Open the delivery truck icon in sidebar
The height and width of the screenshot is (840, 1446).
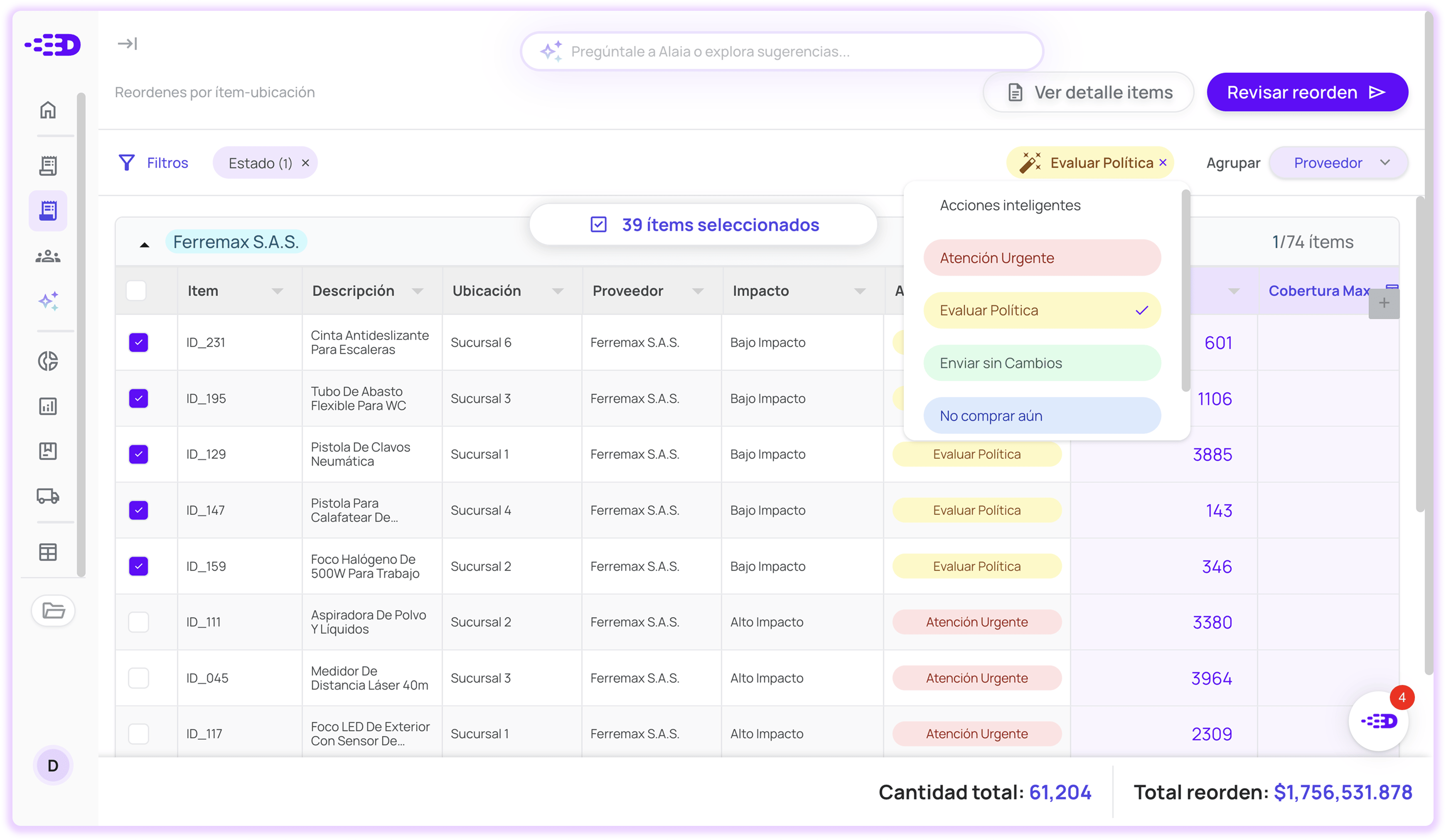(x=48, y=496)
